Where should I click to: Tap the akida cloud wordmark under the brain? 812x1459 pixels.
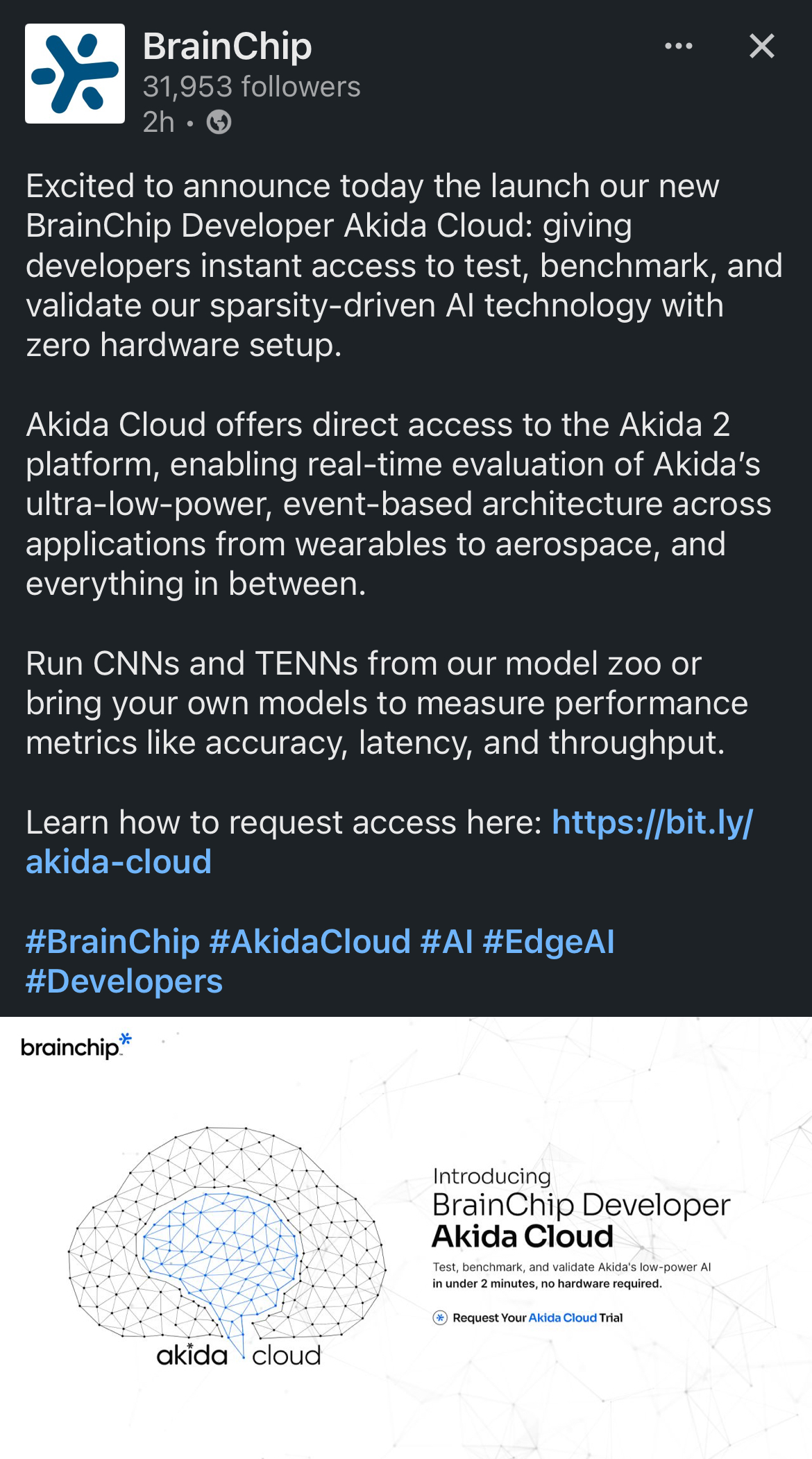point(239,1355)
